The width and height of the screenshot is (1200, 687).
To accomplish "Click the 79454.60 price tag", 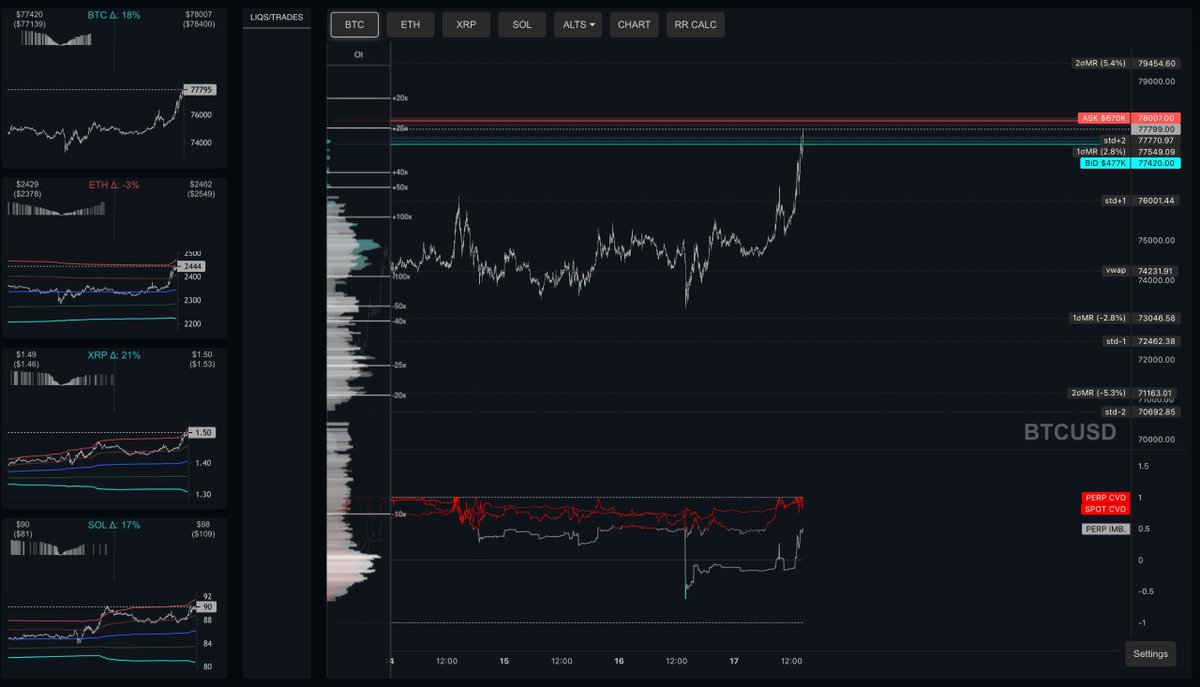I will click(1157, 63).
